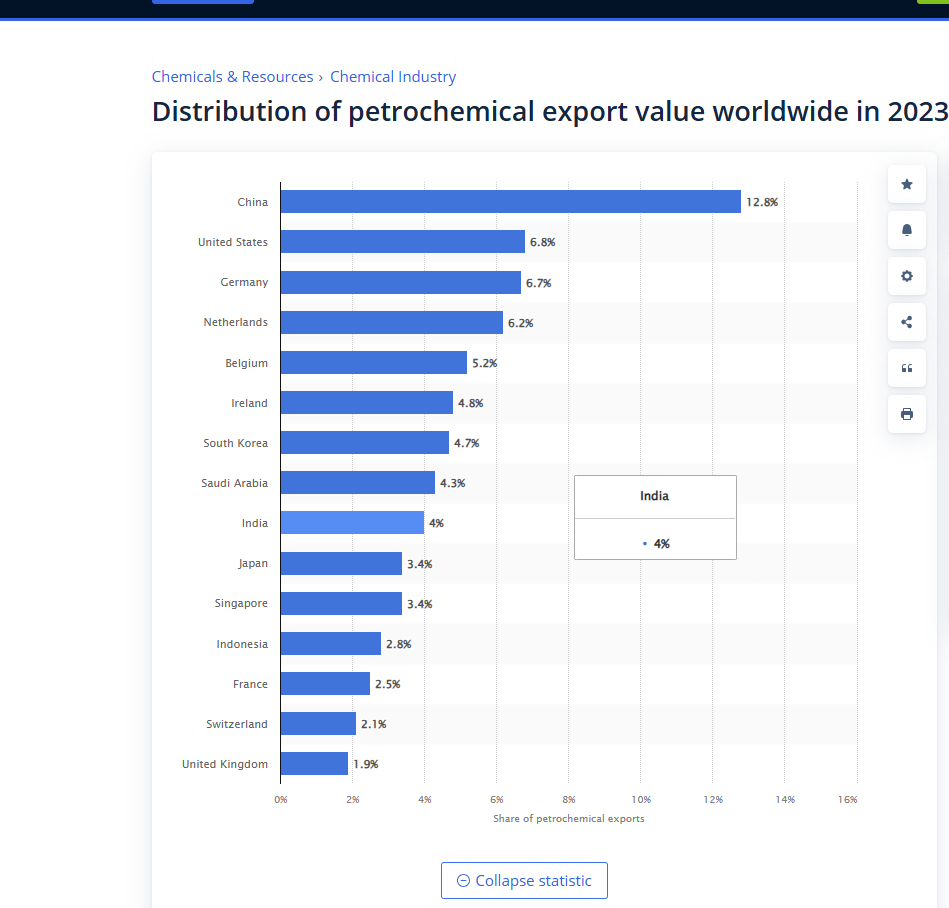Click the South Korea bar
Screen dimensions: 949x908
pyautogui.click(x=365, y=442)
